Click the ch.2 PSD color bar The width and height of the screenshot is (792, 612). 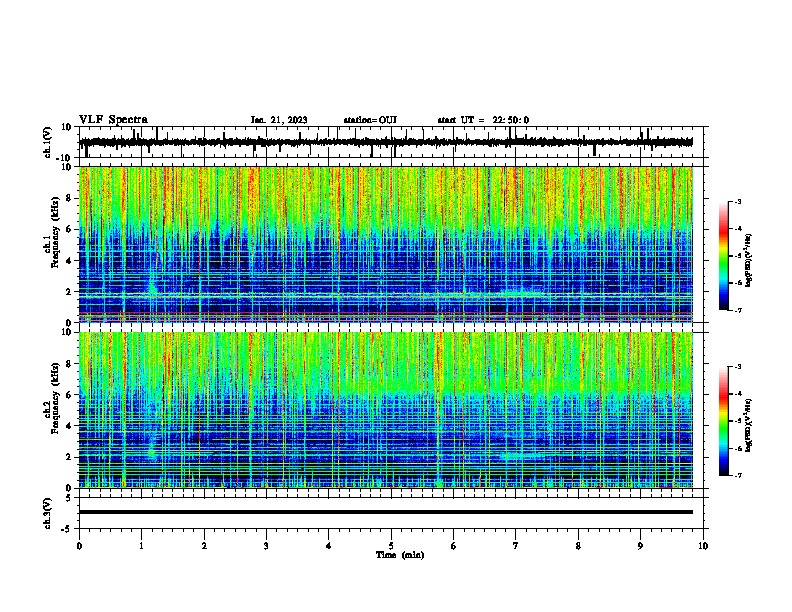(724, 421)
